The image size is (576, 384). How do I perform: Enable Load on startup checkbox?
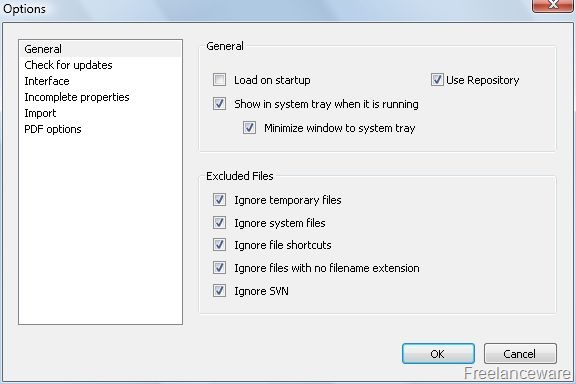pyautogui.click(x=219, y=80)
